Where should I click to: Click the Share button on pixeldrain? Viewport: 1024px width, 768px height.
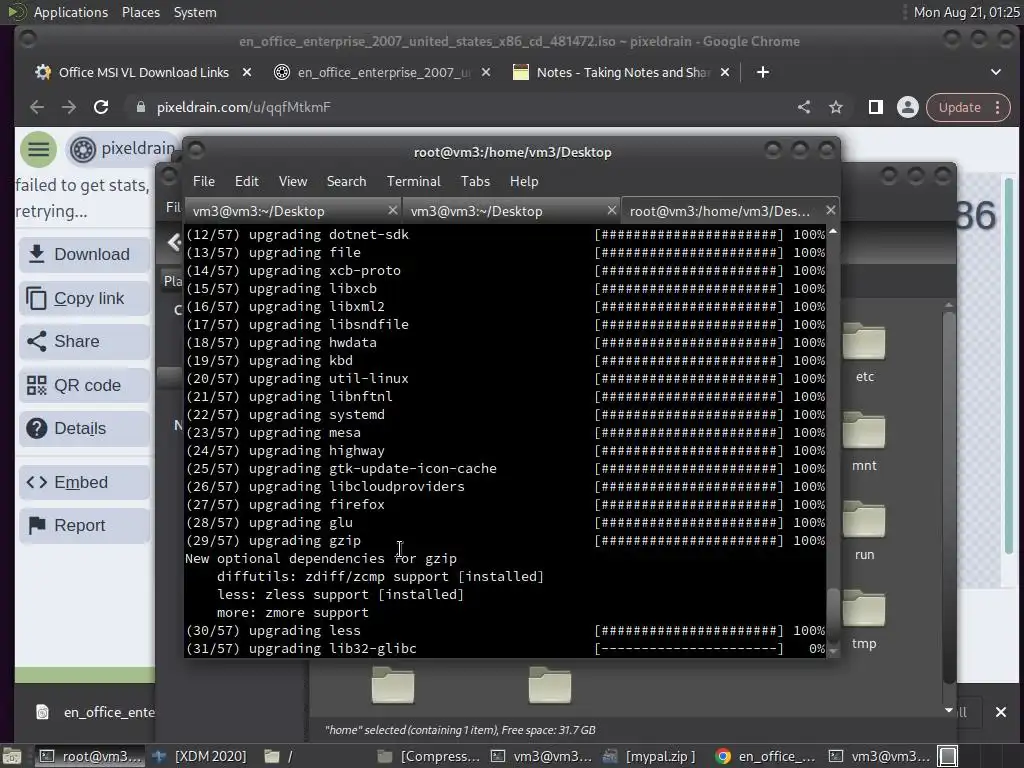(84, 342)
